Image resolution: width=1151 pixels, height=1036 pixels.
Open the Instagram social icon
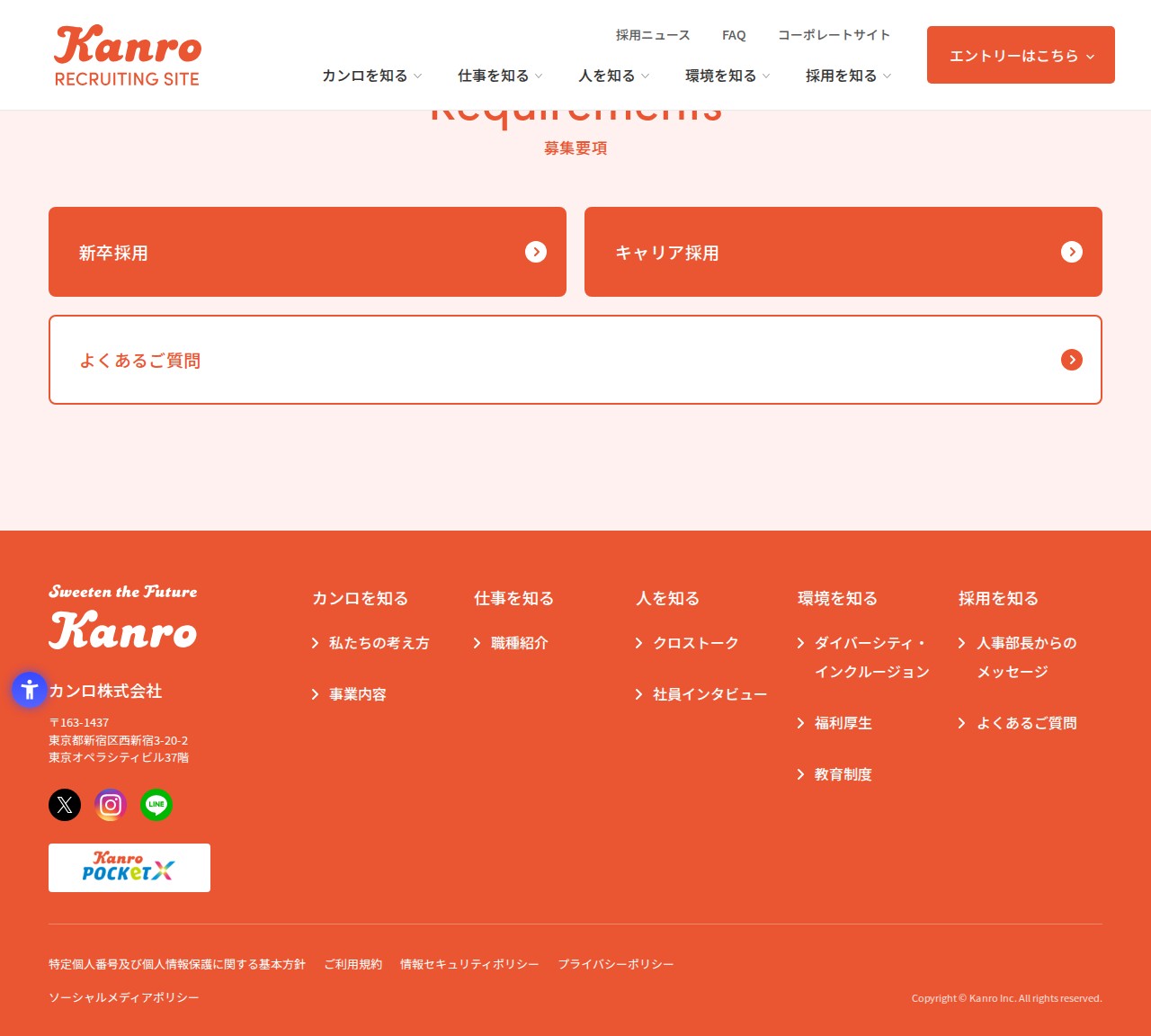click(x=111, y=805)
